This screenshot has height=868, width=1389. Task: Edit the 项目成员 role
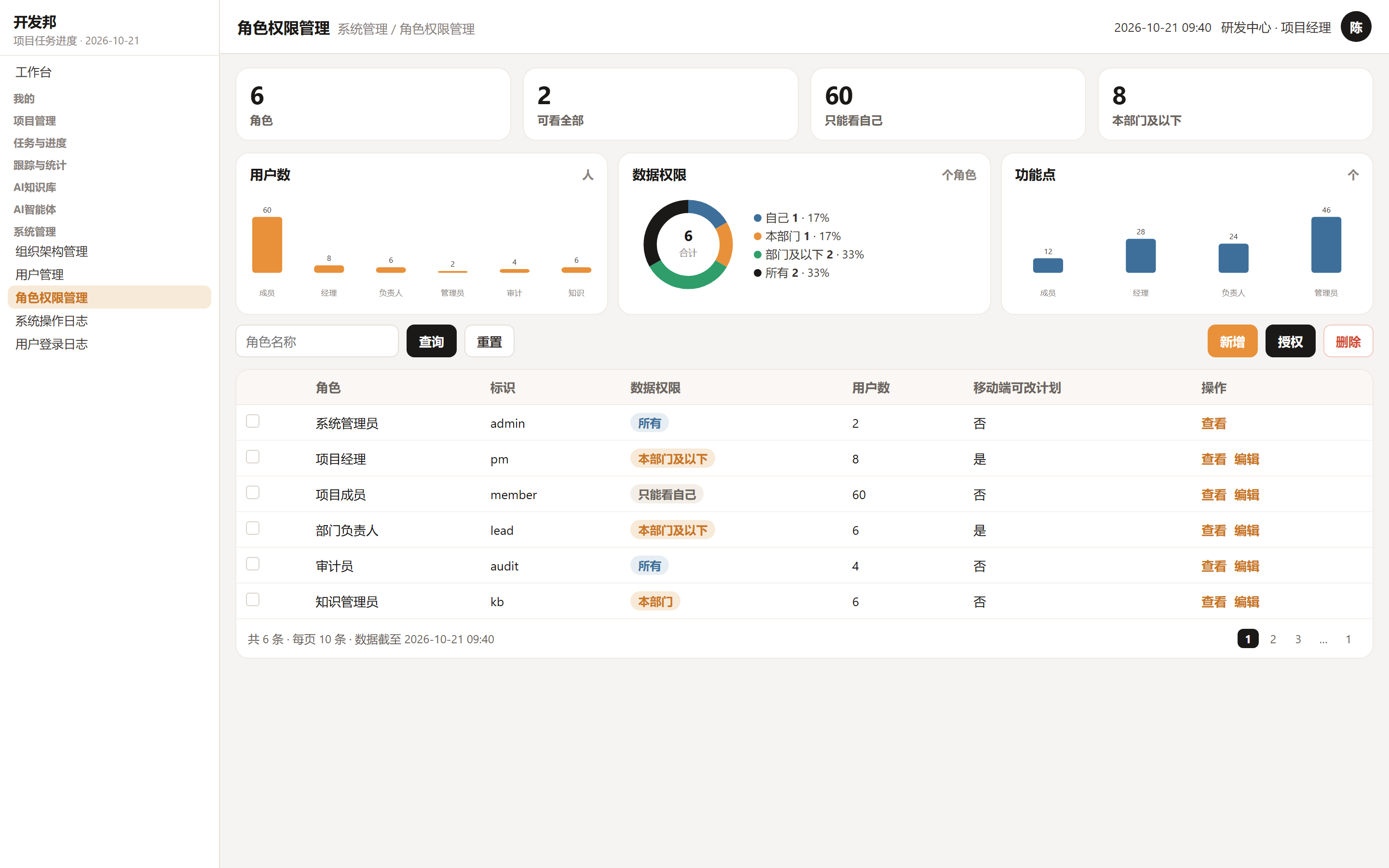pyautogui.click(x=1247, y=495)
